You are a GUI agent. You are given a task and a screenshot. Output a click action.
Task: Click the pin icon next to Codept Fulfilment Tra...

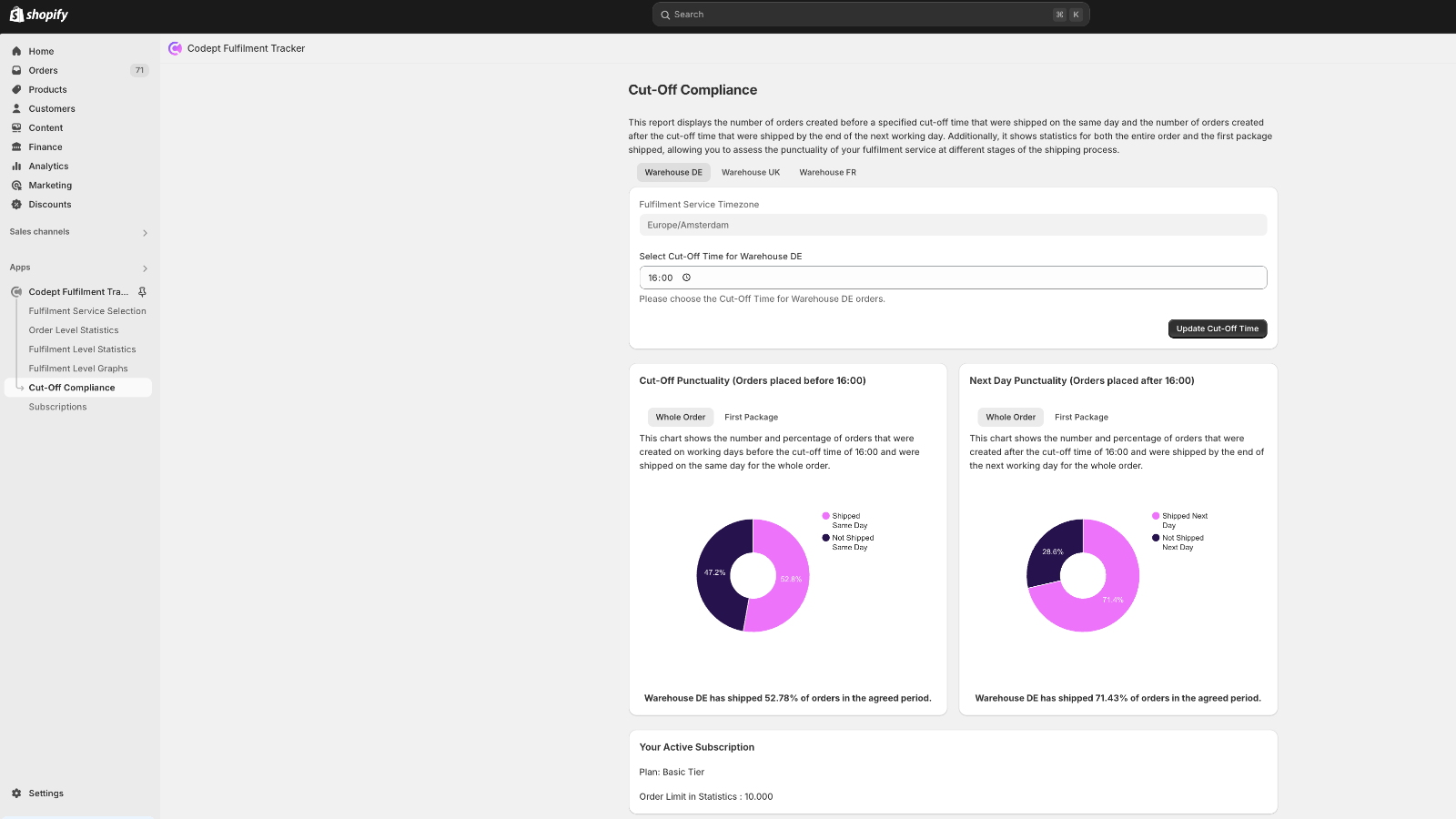(x=142, y=292)
